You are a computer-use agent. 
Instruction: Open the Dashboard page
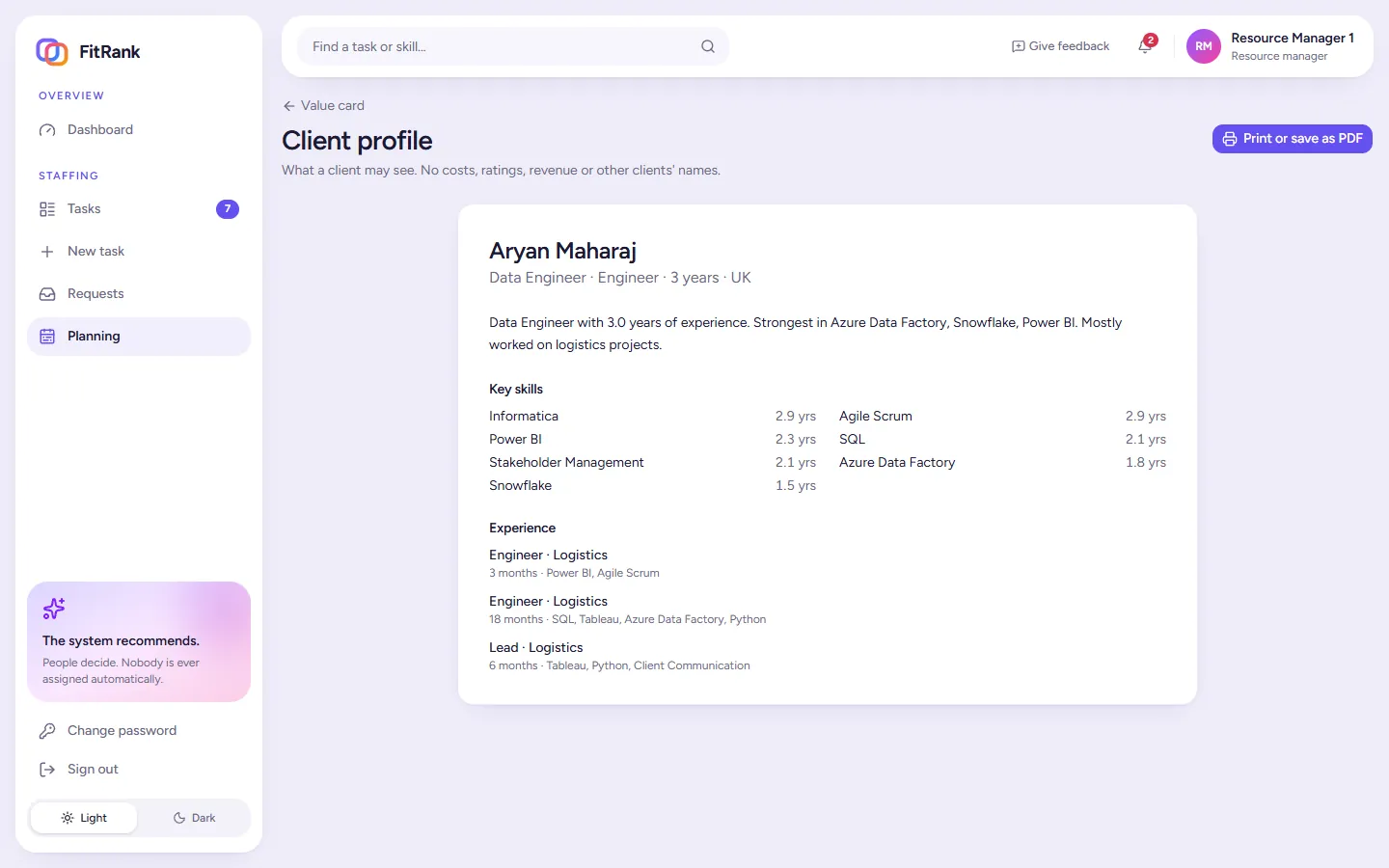coord(139,130)
